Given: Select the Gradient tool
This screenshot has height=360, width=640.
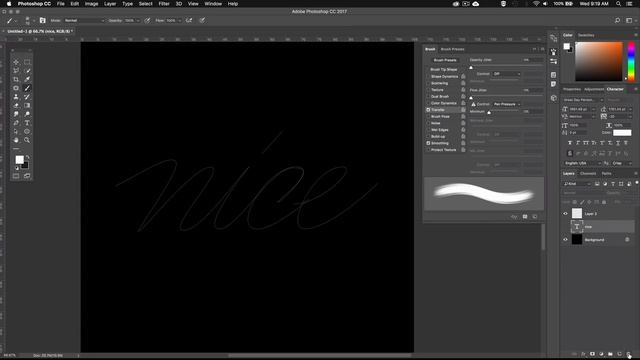Looking at the screenshot, I should click(x=27, y=105).
